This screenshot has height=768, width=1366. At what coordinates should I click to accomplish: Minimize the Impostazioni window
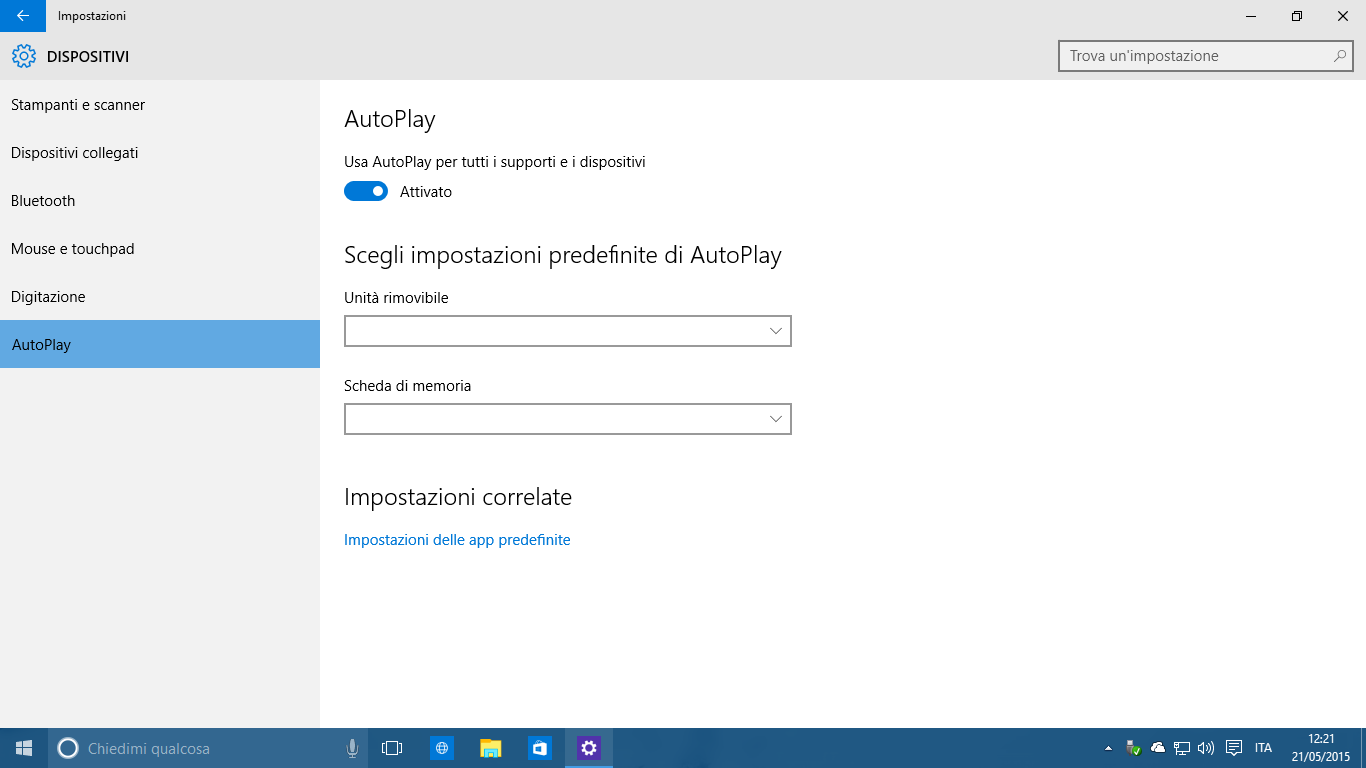[1251, 16]
